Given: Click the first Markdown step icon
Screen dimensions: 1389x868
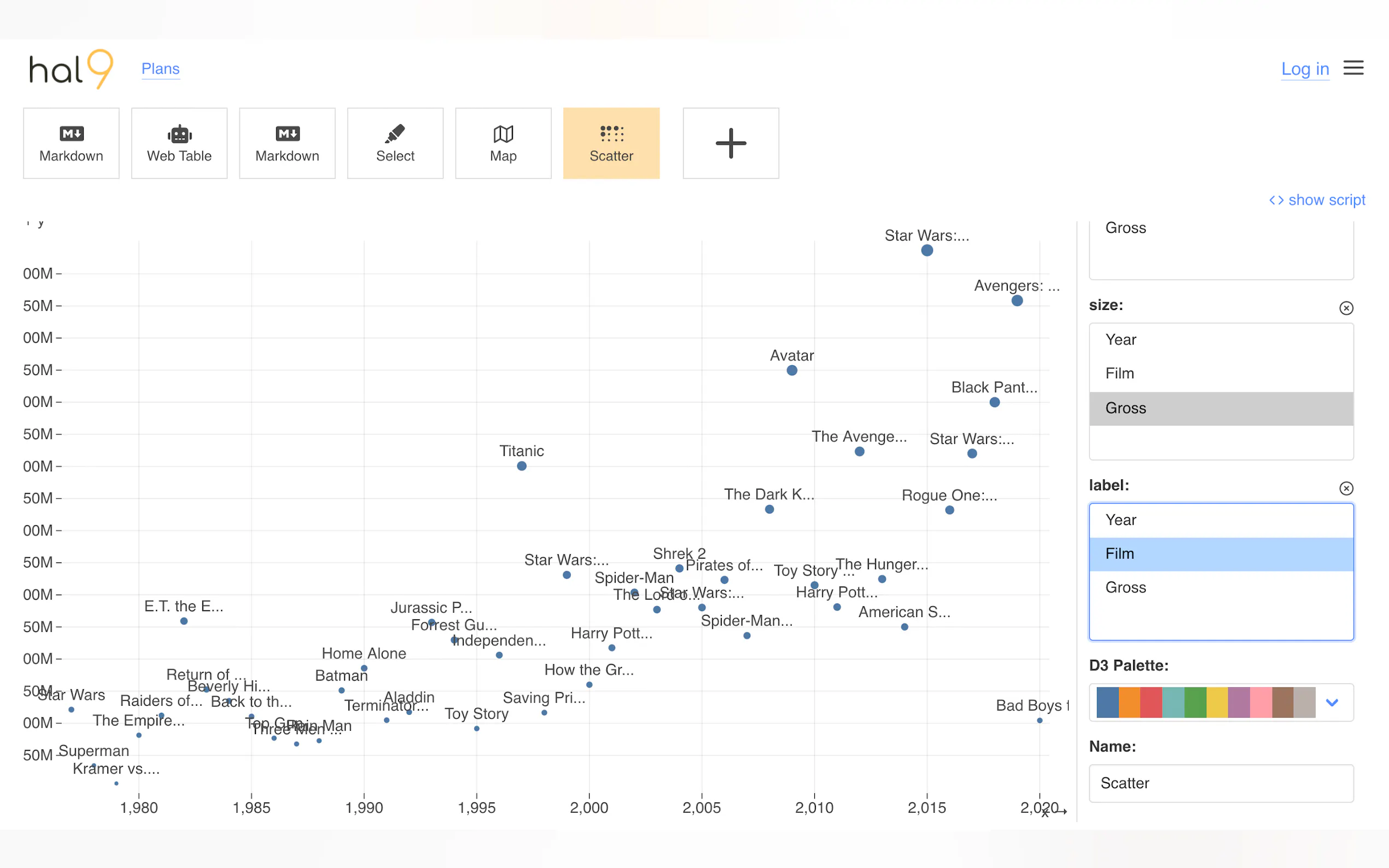Looking at the screenshot, I should pyautogui.click(x=71, y=134).
